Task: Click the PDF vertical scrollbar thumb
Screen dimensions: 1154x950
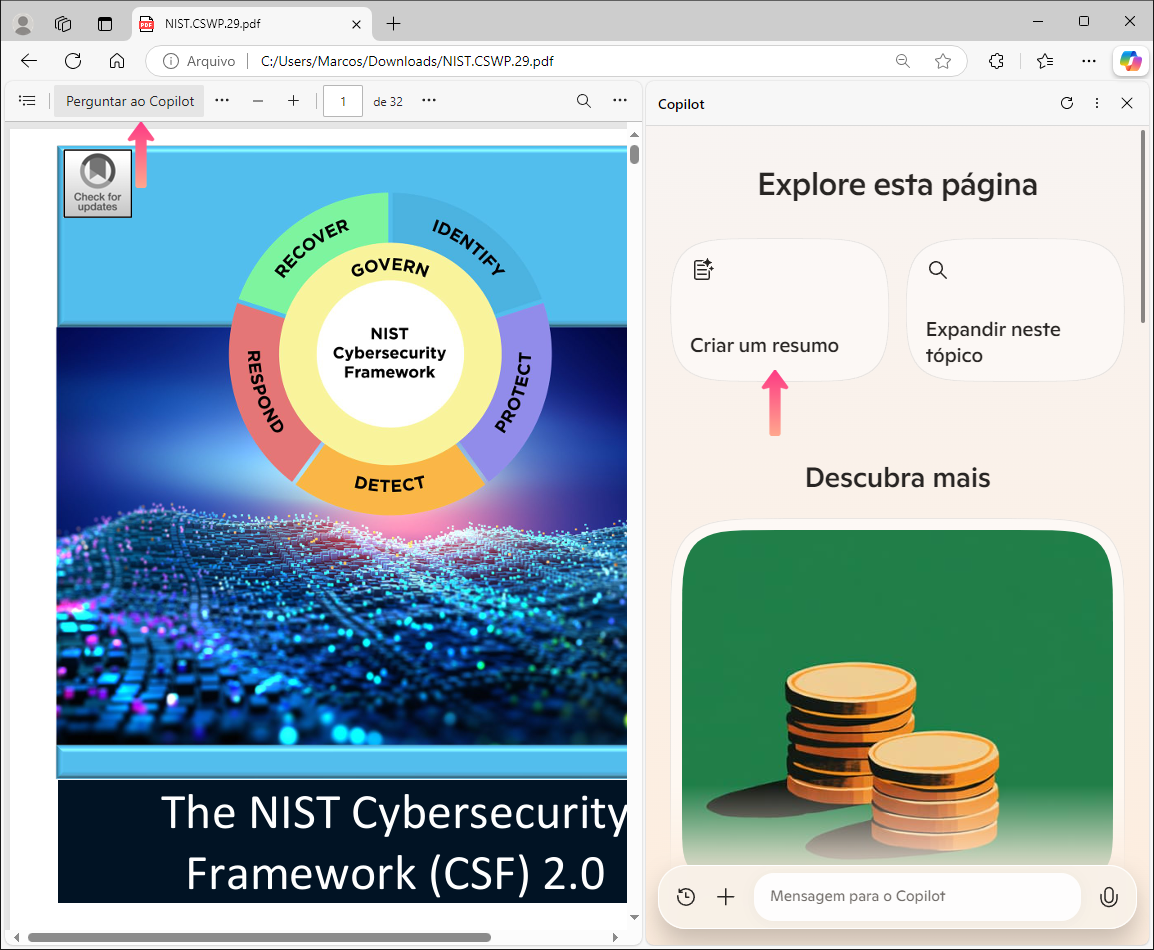Action: click(634, 155)
